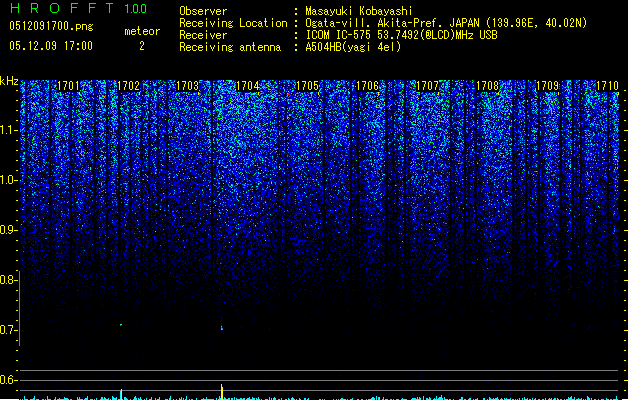This screenshot has width=629, height=400.
Task: Click the name Masayuki Kobayashi
Action: 359,11
